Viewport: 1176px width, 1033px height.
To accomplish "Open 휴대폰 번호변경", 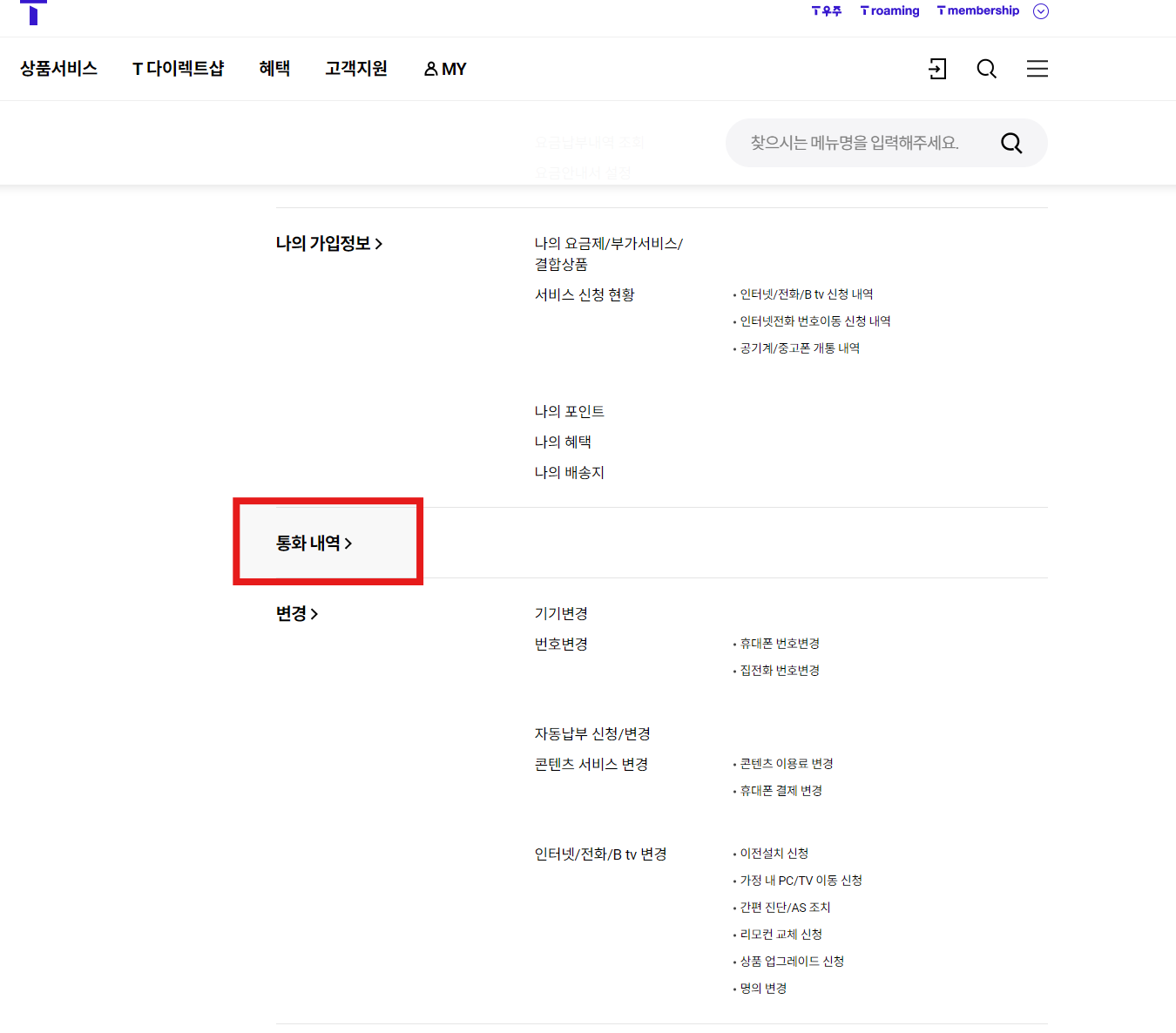I will click(780, 644).
